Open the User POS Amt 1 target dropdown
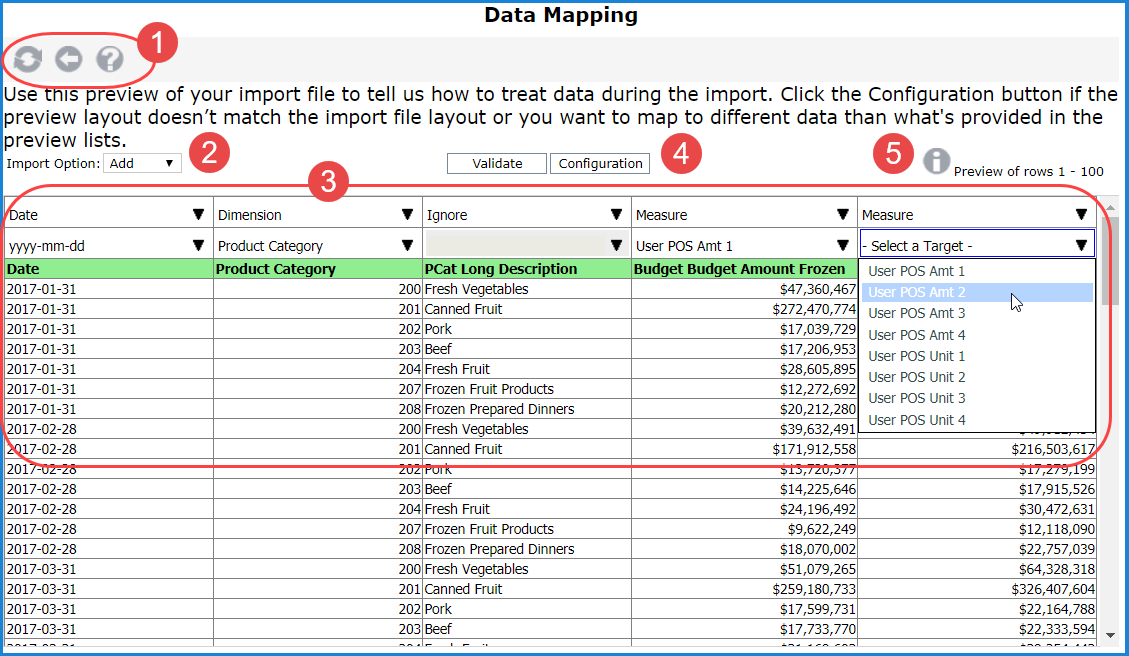This screenshot has height=656, width=1129. tap(743, 246)
